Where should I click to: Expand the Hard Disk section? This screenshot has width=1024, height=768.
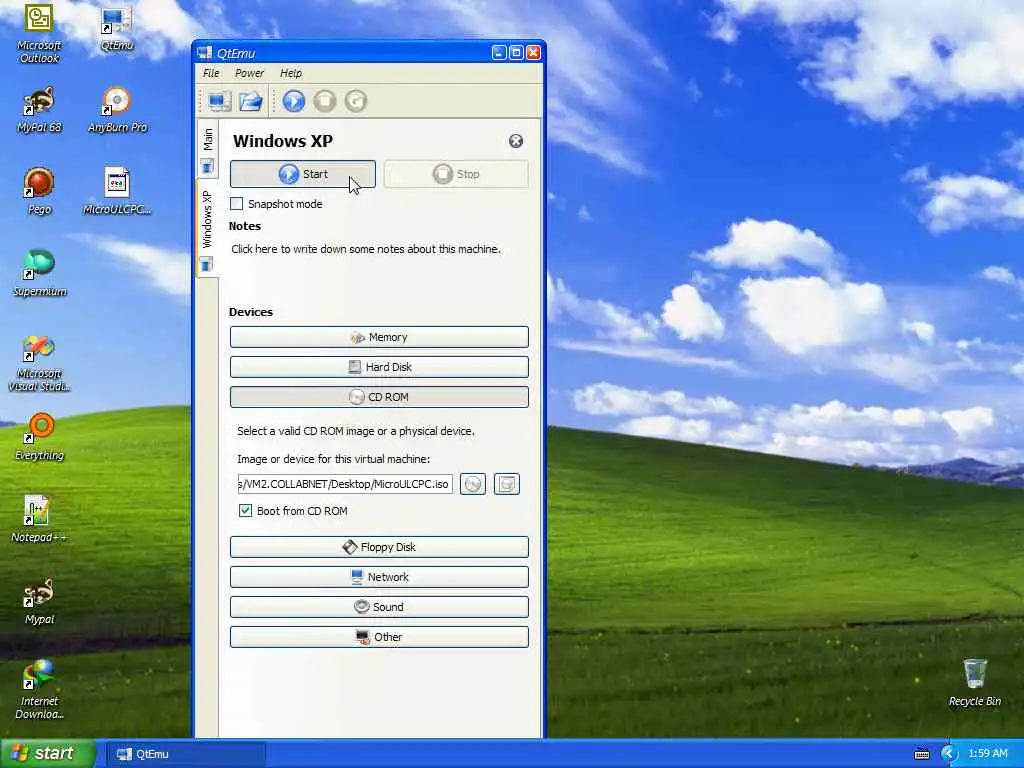[379, 367]
